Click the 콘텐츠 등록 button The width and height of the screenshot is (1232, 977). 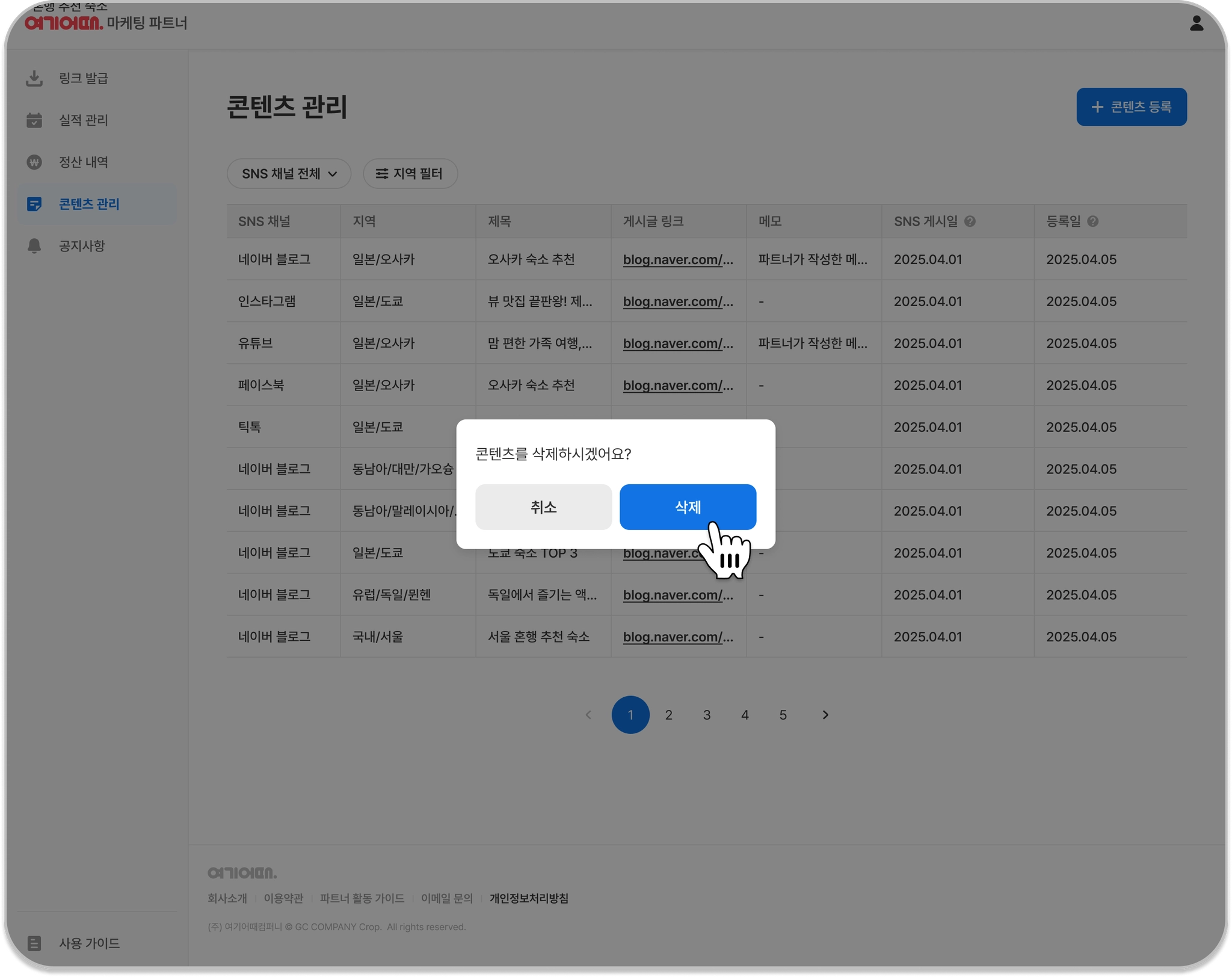pos(1131,107)
